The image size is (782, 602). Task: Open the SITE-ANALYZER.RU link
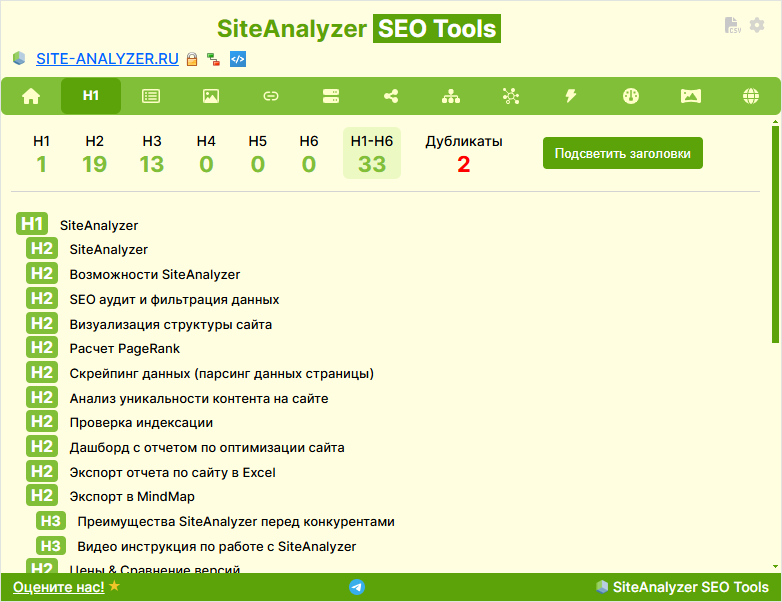click(x=107, y=59)
